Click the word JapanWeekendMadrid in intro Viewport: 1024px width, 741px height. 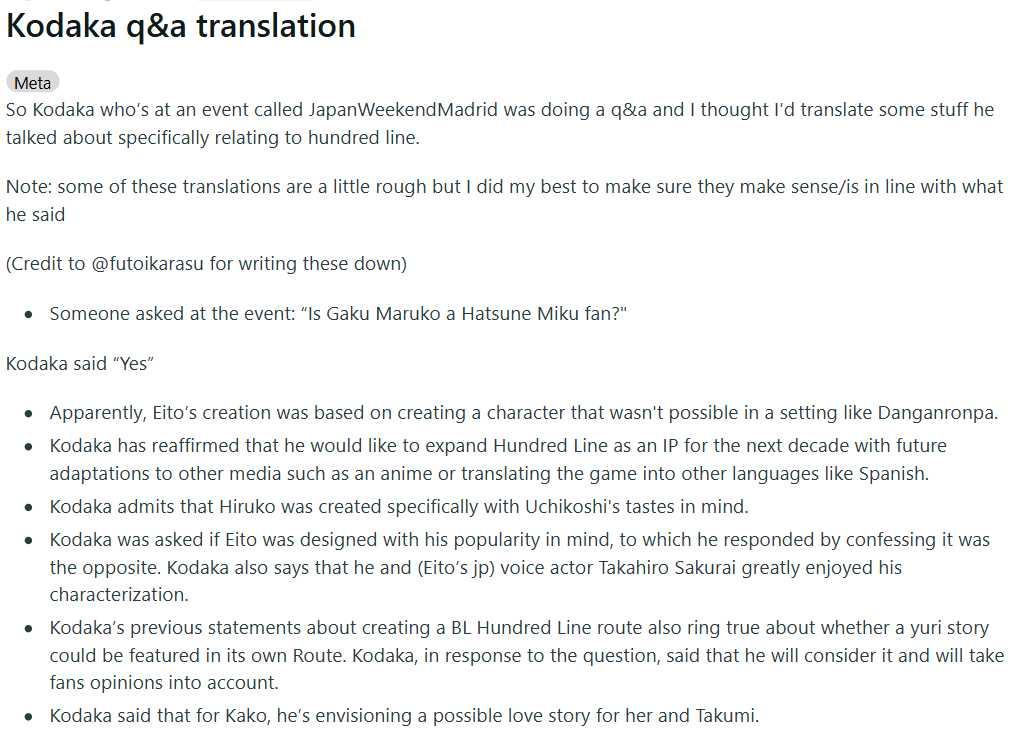403,110
